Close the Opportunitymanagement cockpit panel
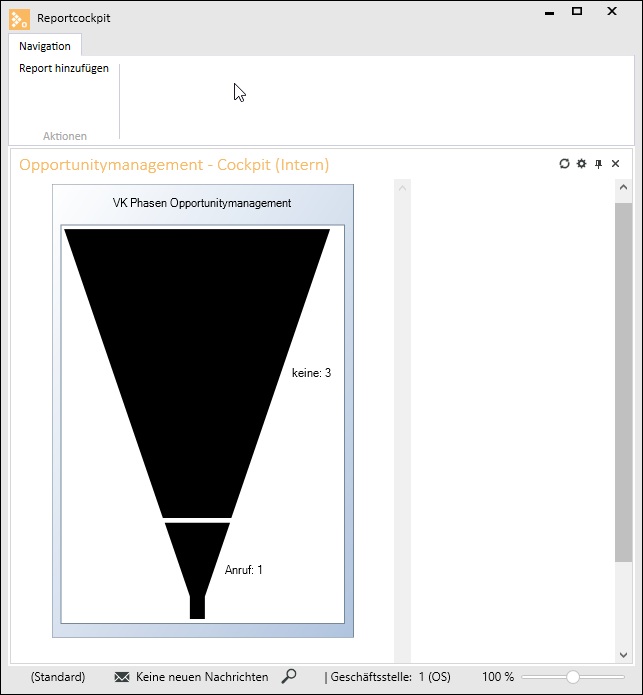Image resolution: width=643 pixels, height=695 pixels. pos(616,164)
